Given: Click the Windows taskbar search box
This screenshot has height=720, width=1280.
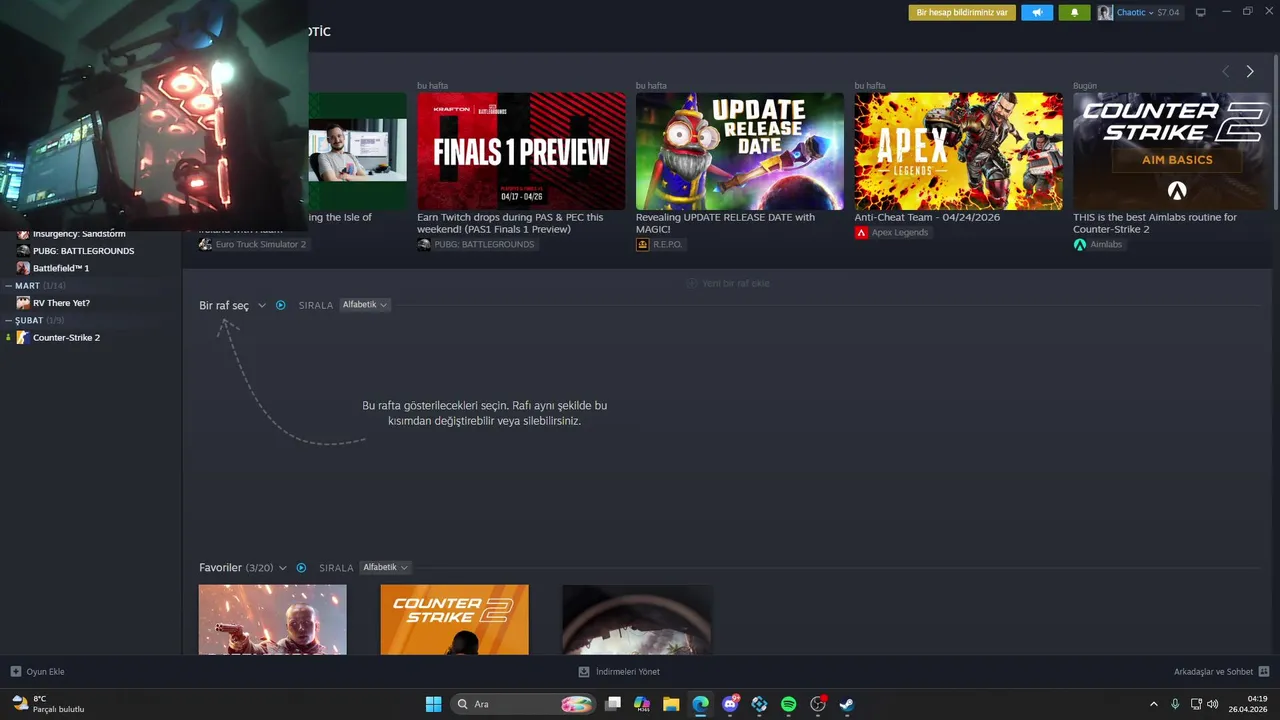Looking at the screenshot, I should coord(523,704).
